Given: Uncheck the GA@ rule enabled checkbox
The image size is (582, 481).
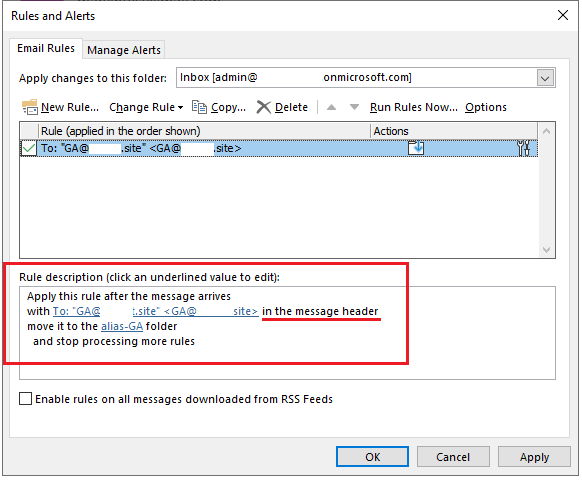Looking at the screenshot, I should tap(29, 148).
